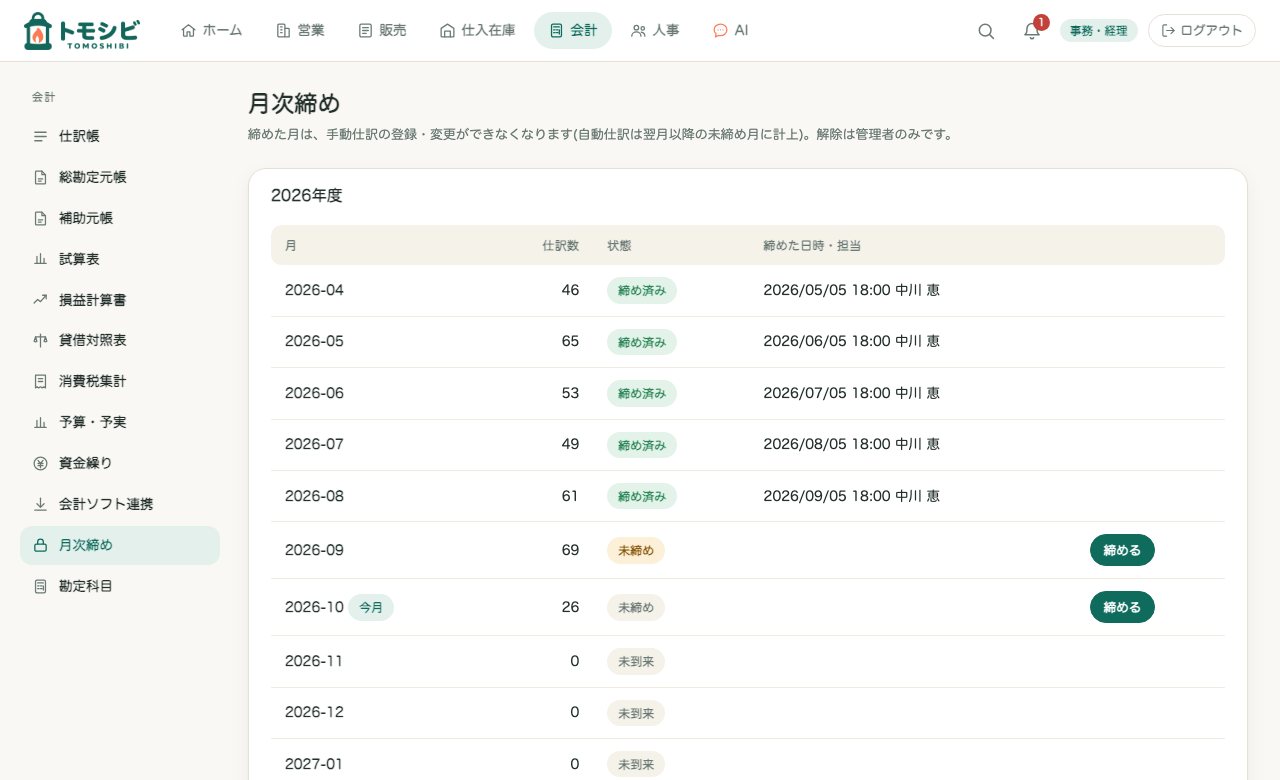This screenshot has height=780, width=1280.
Task: Click the 未締め badge for 2026-09
Action: pos(636,550)
